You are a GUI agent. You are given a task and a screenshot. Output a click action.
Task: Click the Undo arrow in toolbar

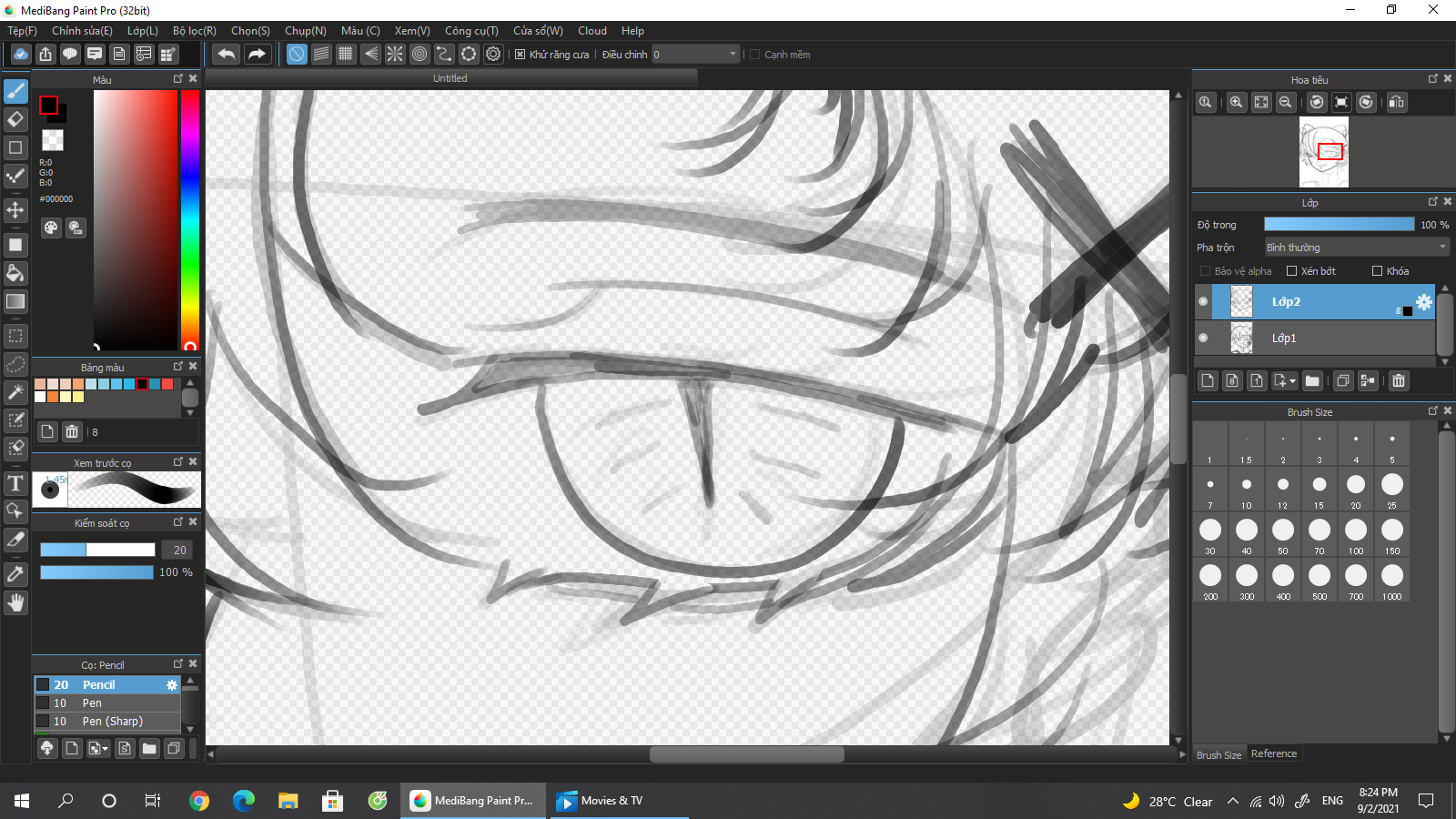pyautogui.click(x=227, y=55)
